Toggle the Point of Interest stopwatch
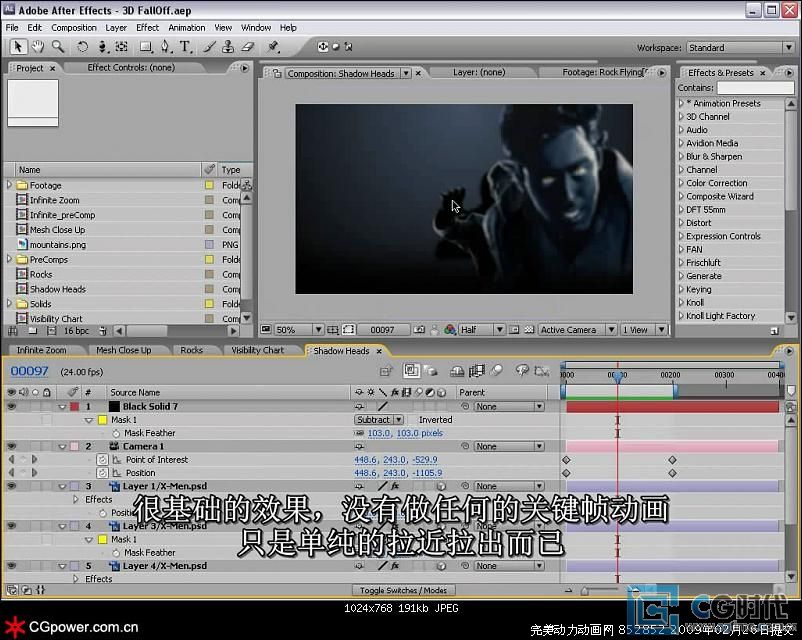Viewport: 802px width, 640px height. click(x=102, y=459)
